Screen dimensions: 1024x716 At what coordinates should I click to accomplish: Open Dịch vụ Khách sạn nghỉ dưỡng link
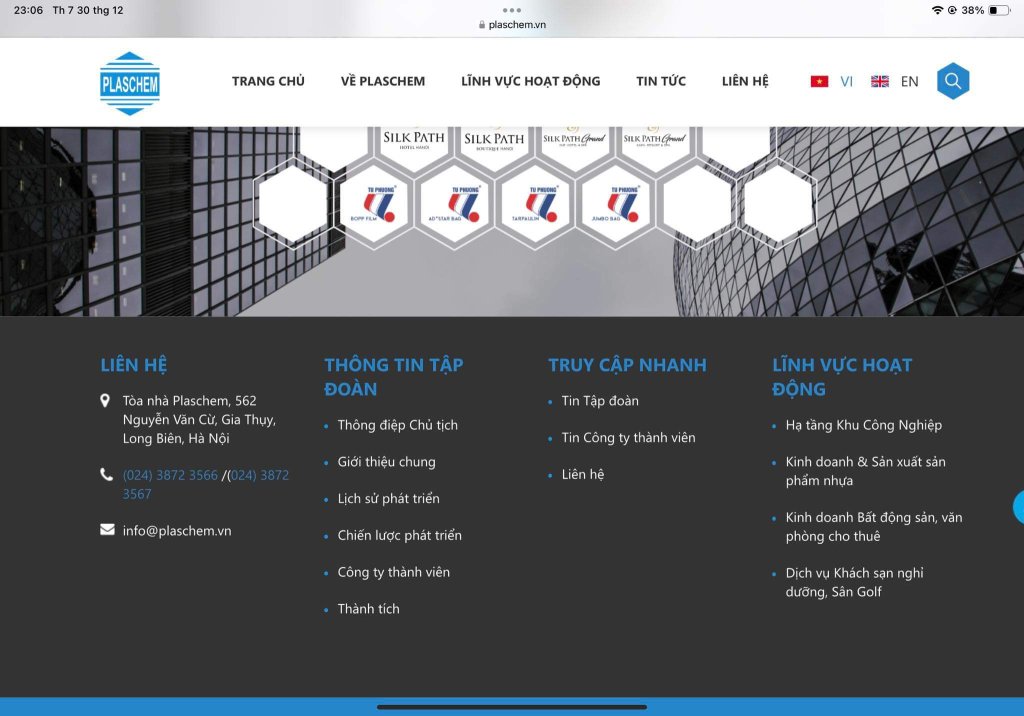[x=854, y=582]
